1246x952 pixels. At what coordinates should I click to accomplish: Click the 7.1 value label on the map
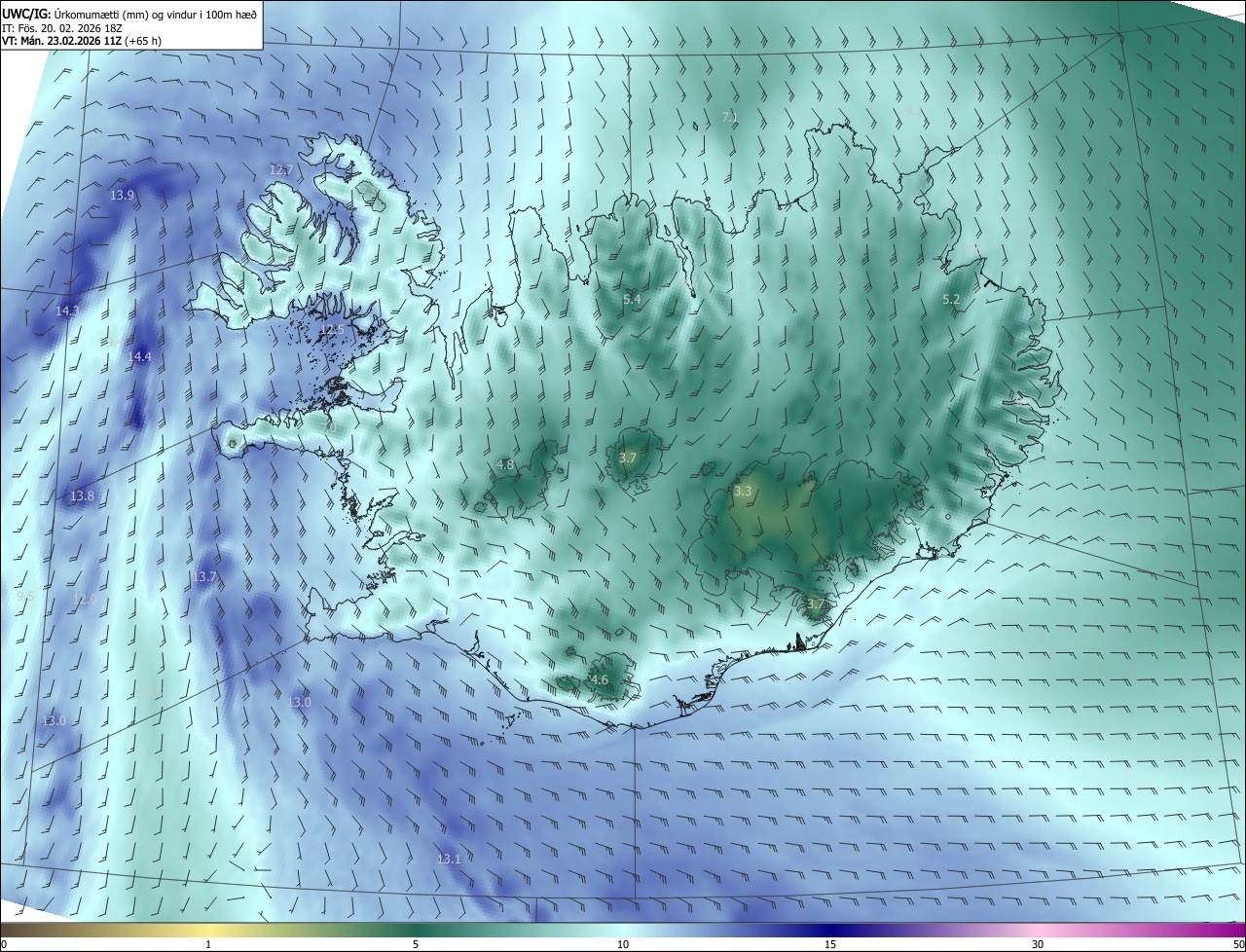(x=729, y=117)
